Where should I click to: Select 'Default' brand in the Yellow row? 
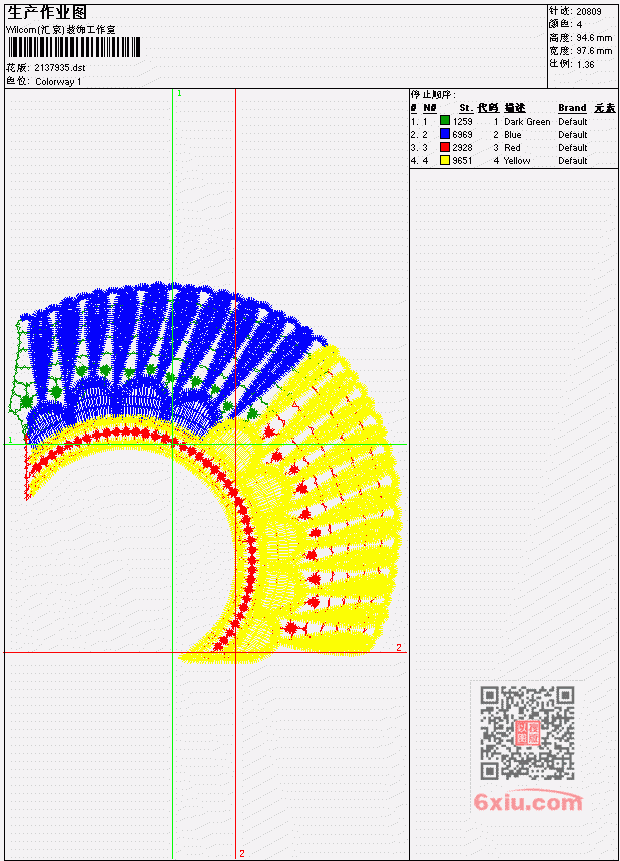(x=573, y=161)
